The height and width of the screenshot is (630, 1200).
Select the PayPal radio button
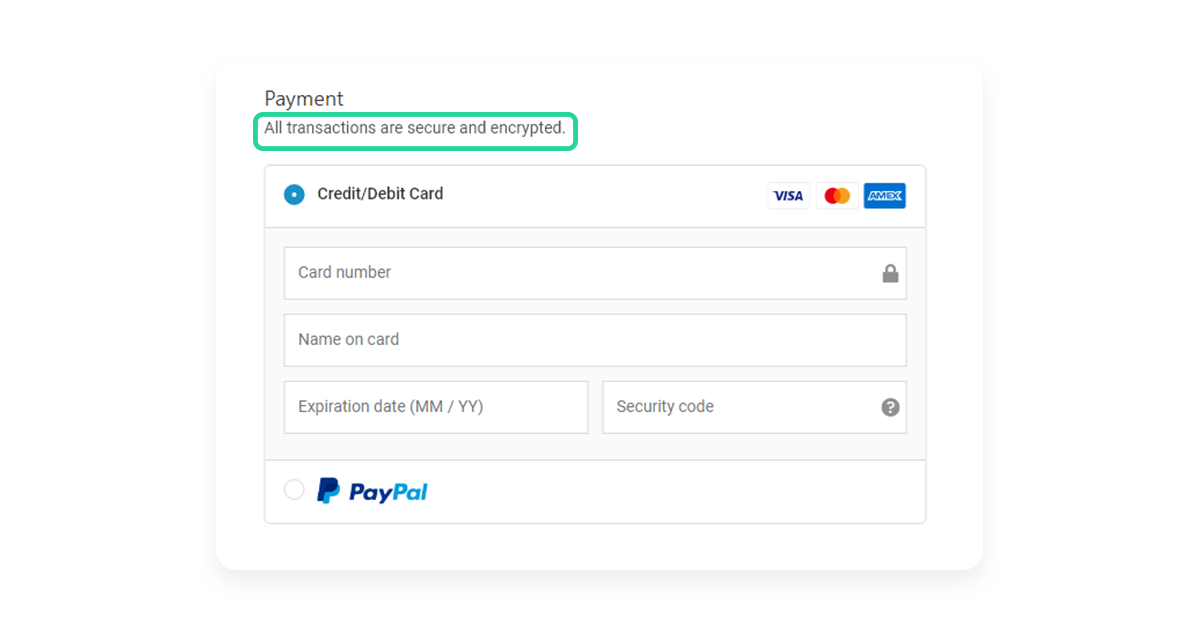(294, 489)
